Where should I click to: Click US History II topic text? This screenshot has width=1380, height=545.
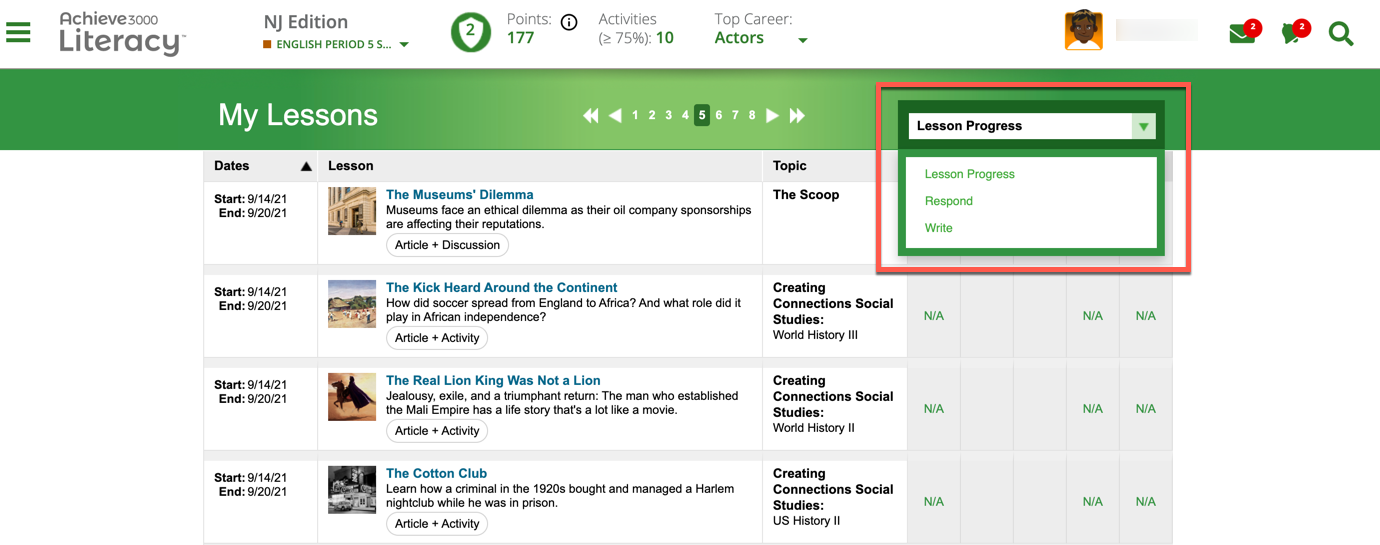(806, 521)
